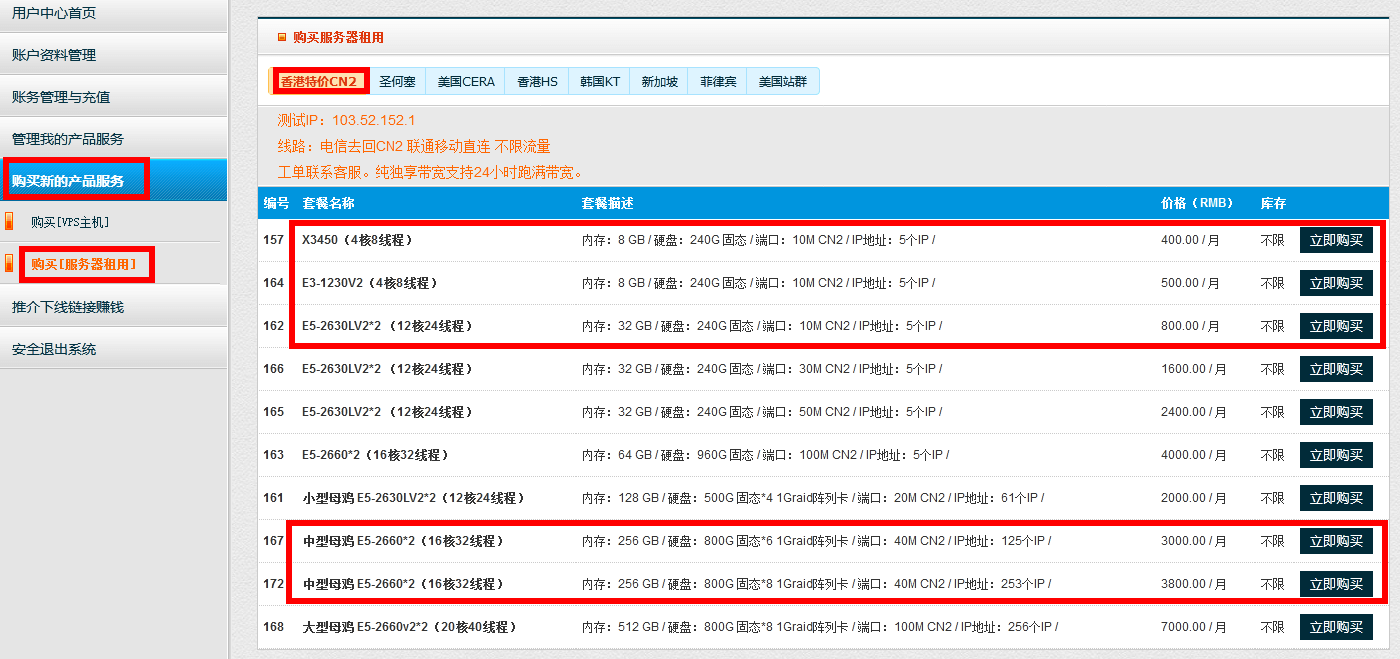Open 账户资料管理 in sidebar
Screen dimensions: 1400x659
click(54, 55)
